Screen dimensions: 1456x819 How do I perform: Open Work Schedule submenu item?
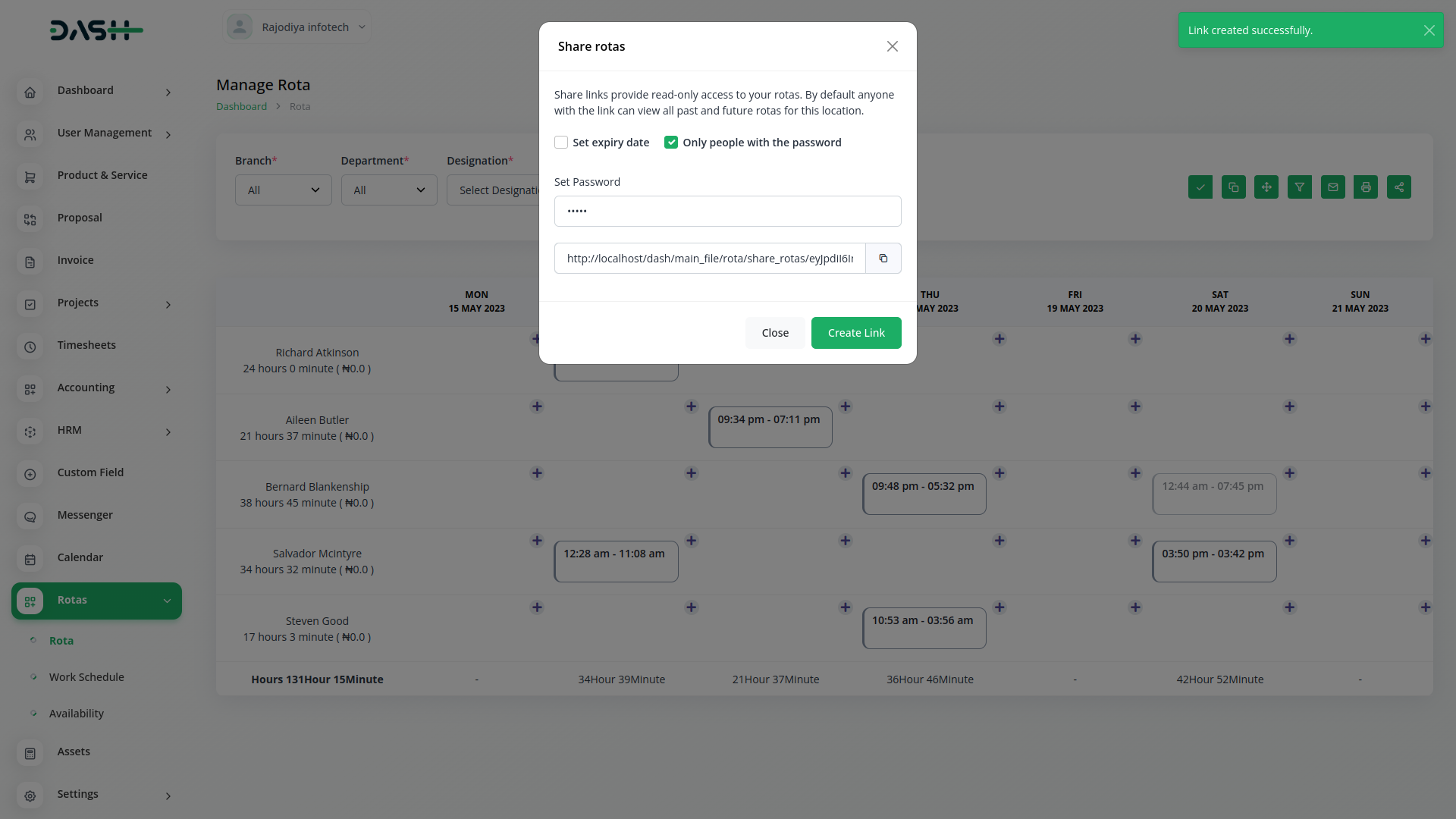(x=86, y=677)
